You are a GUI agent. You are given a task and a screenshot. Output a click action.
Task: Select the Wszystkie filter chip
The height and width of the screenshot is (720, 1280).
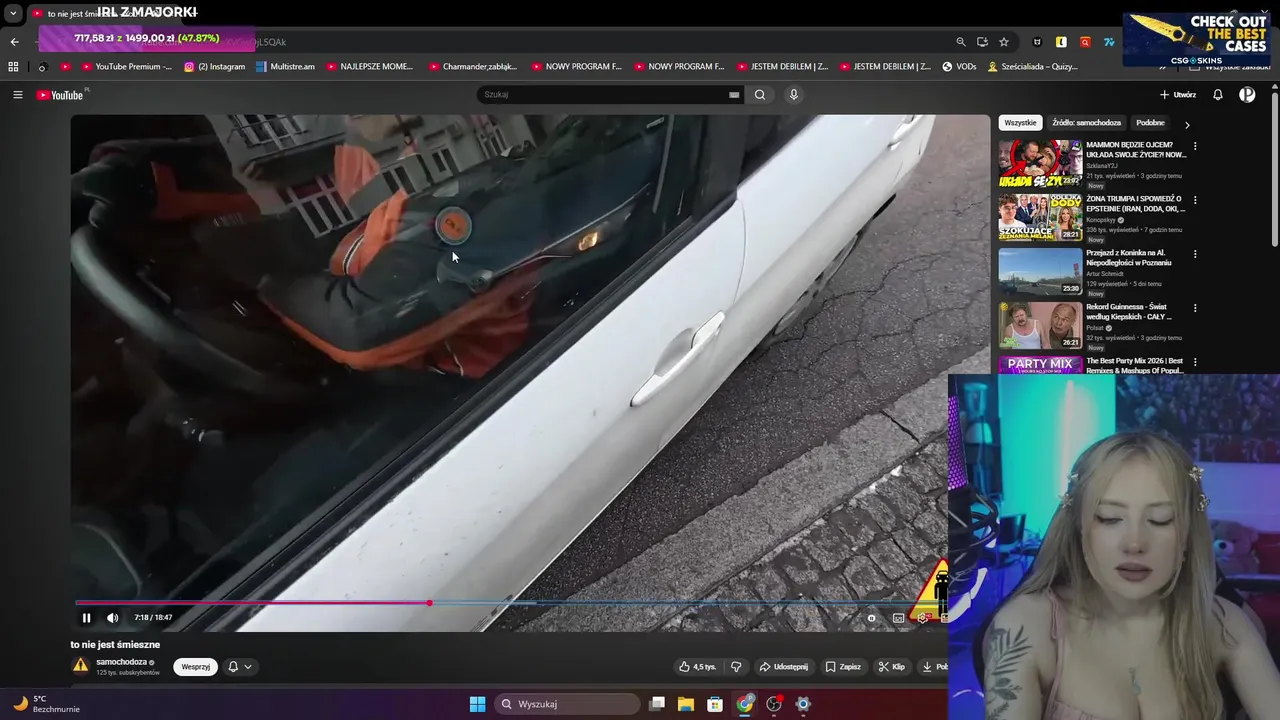(x=1020, y=123)
